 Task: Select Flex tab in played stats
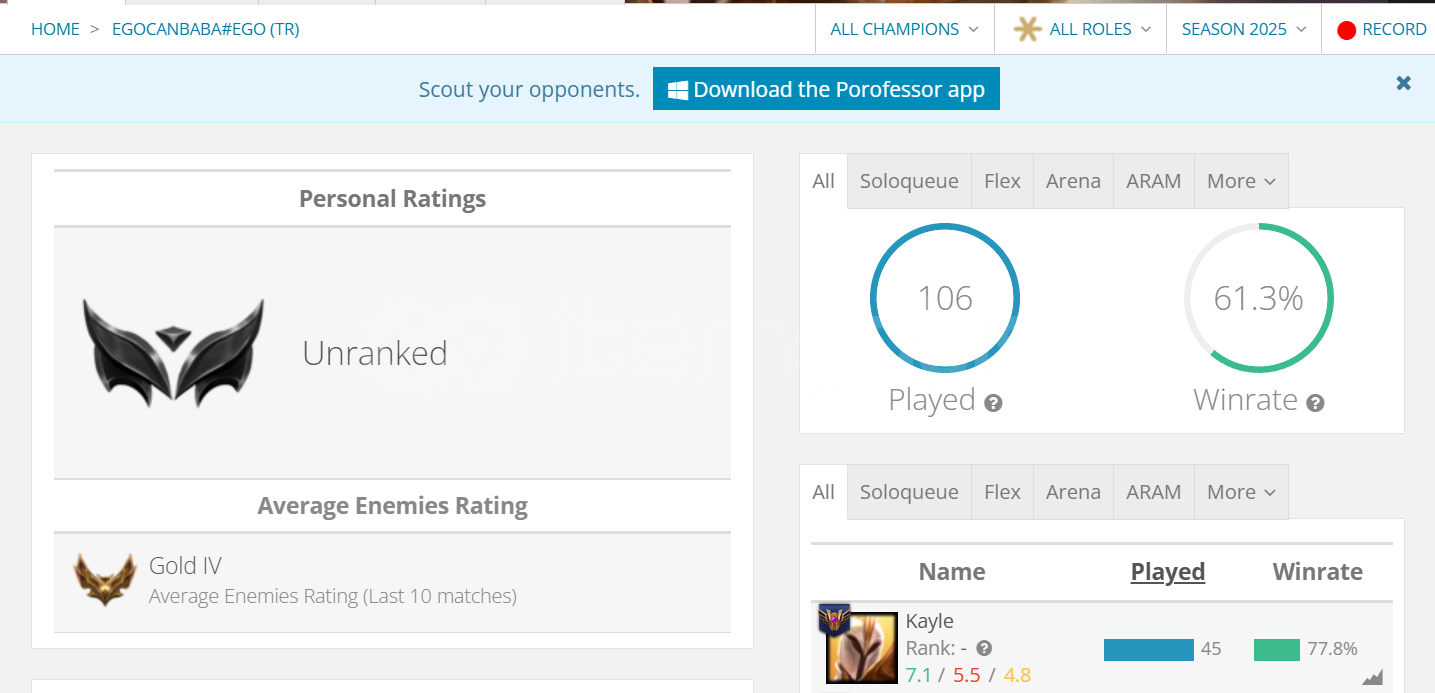(x=1002, y=181)
